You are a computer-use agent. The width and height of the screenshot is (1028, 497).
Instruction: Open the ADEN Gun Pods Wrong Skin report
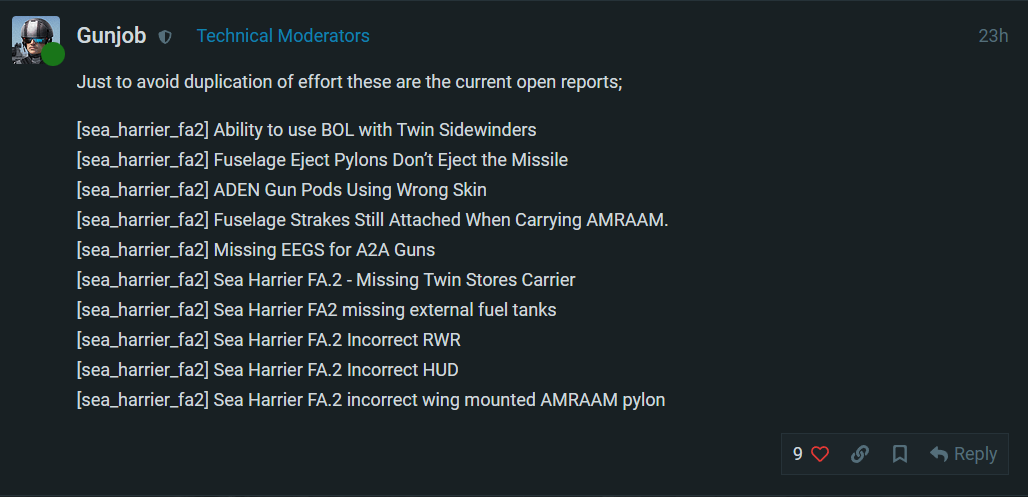click(x=281, y=190)
